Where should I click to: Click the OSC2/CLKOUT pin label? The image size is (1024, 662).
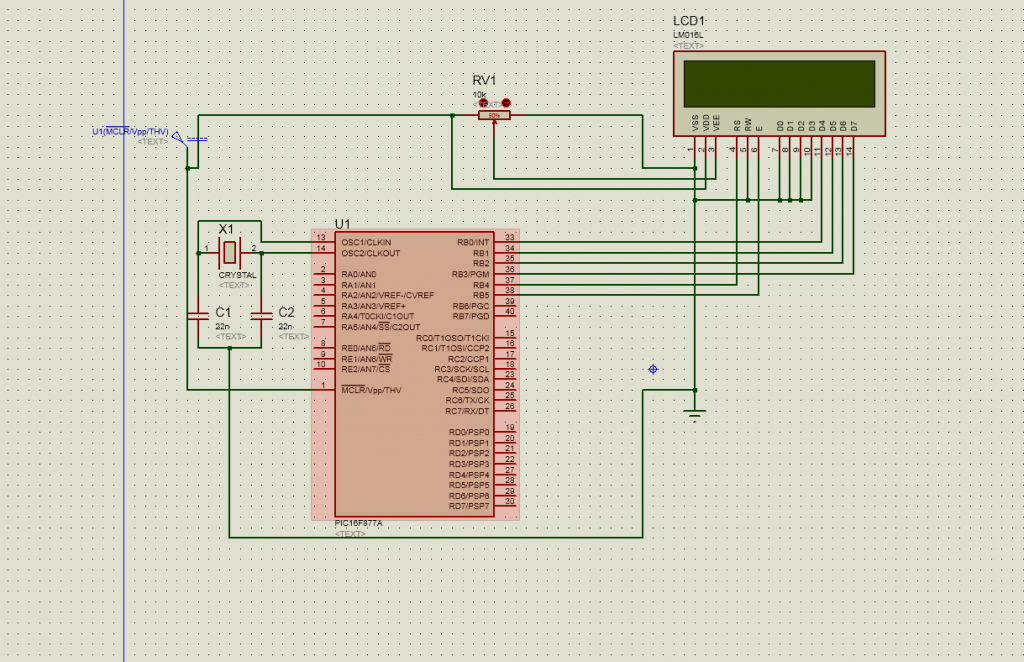pyautogui.click(x=371, y=253)
